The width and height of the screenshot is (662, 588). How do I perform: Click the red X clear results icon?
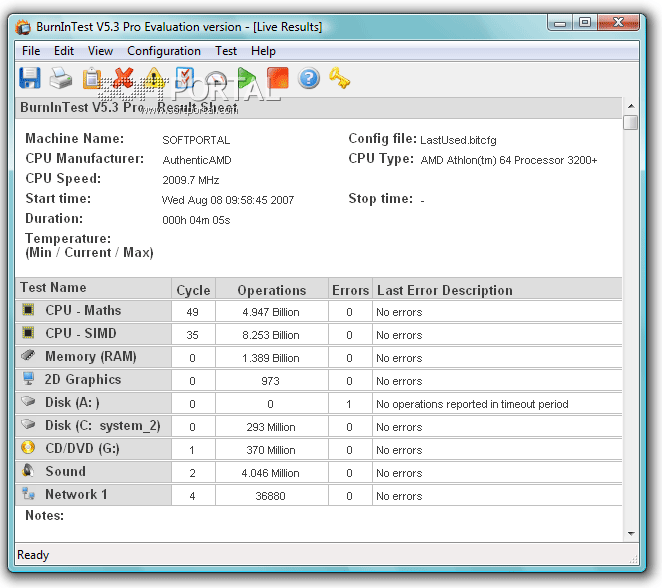click(x=123, y=78)
